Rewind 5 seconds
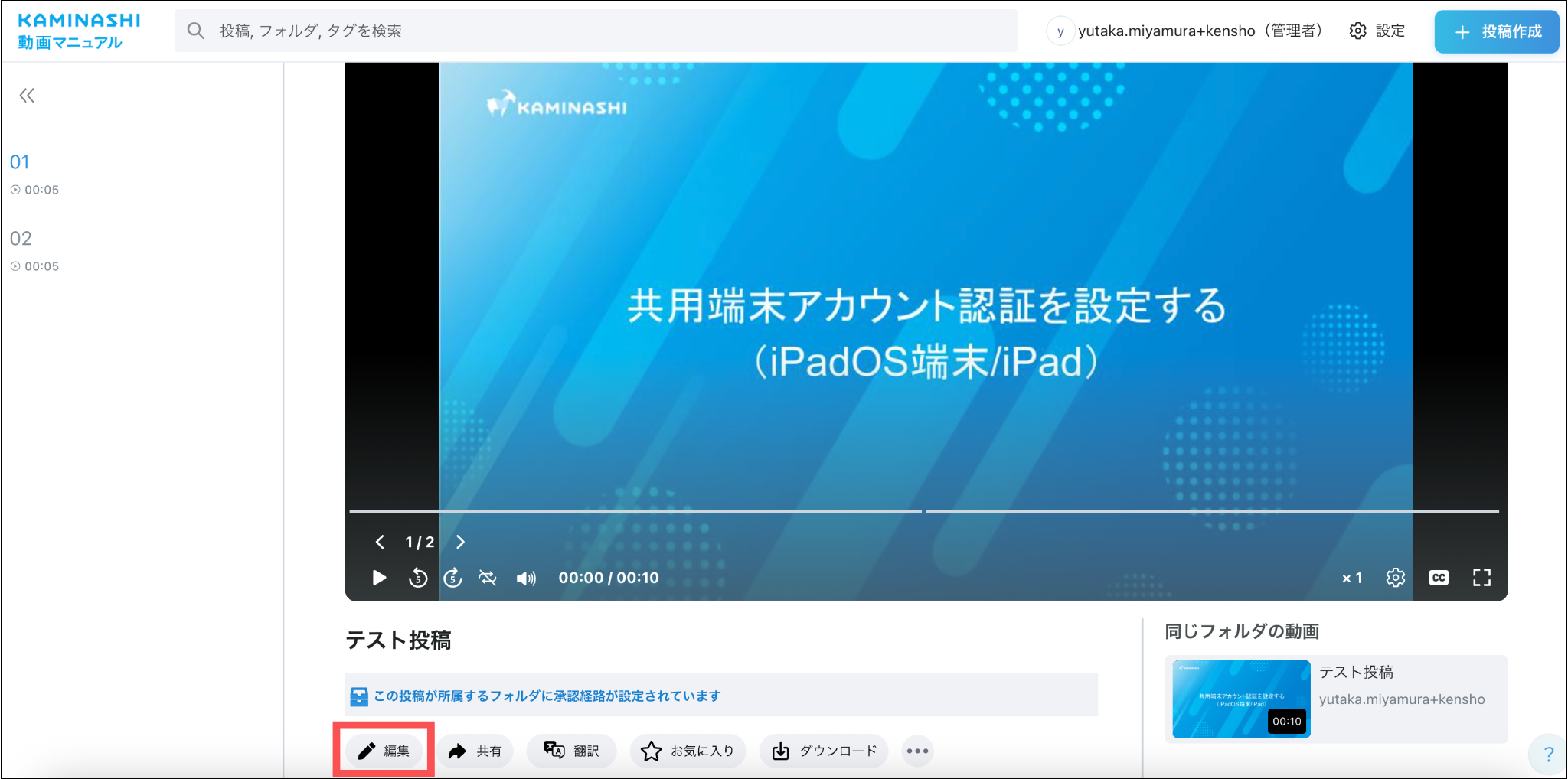Viewport: 1568px width, 779px height. coord(418,578)
